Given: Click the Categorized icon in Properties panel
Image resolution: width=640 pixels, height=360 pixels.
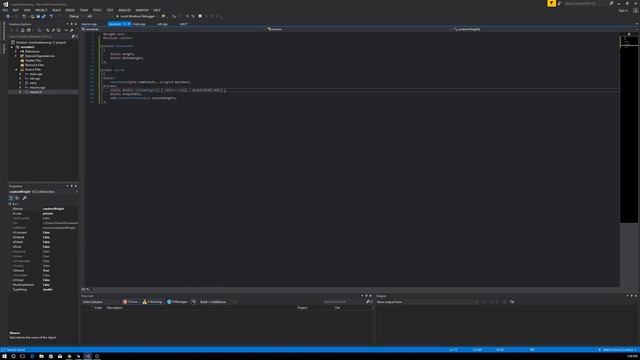Looking at the screenshot, I should click(11, 198).
